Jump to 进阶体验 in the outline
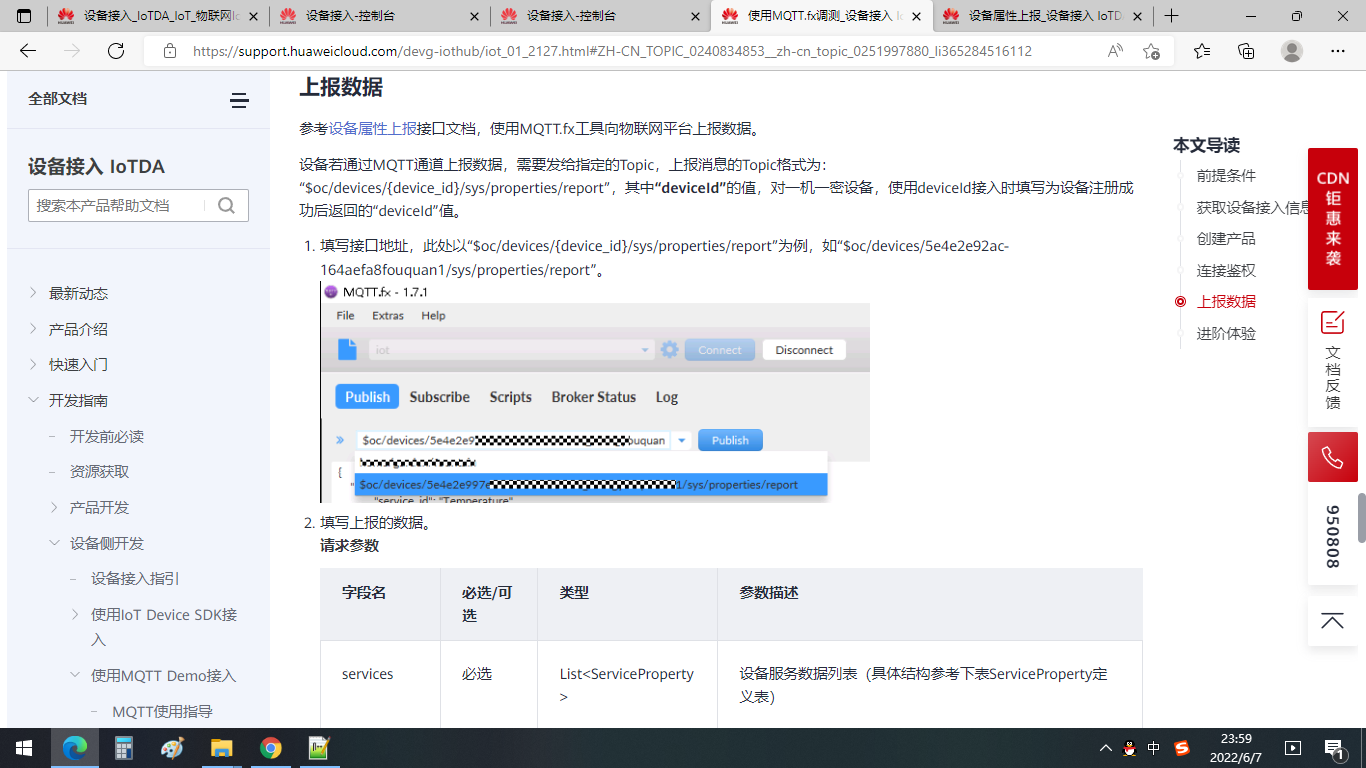Viewport: 1366px width, 768px height. point(1226,333)
